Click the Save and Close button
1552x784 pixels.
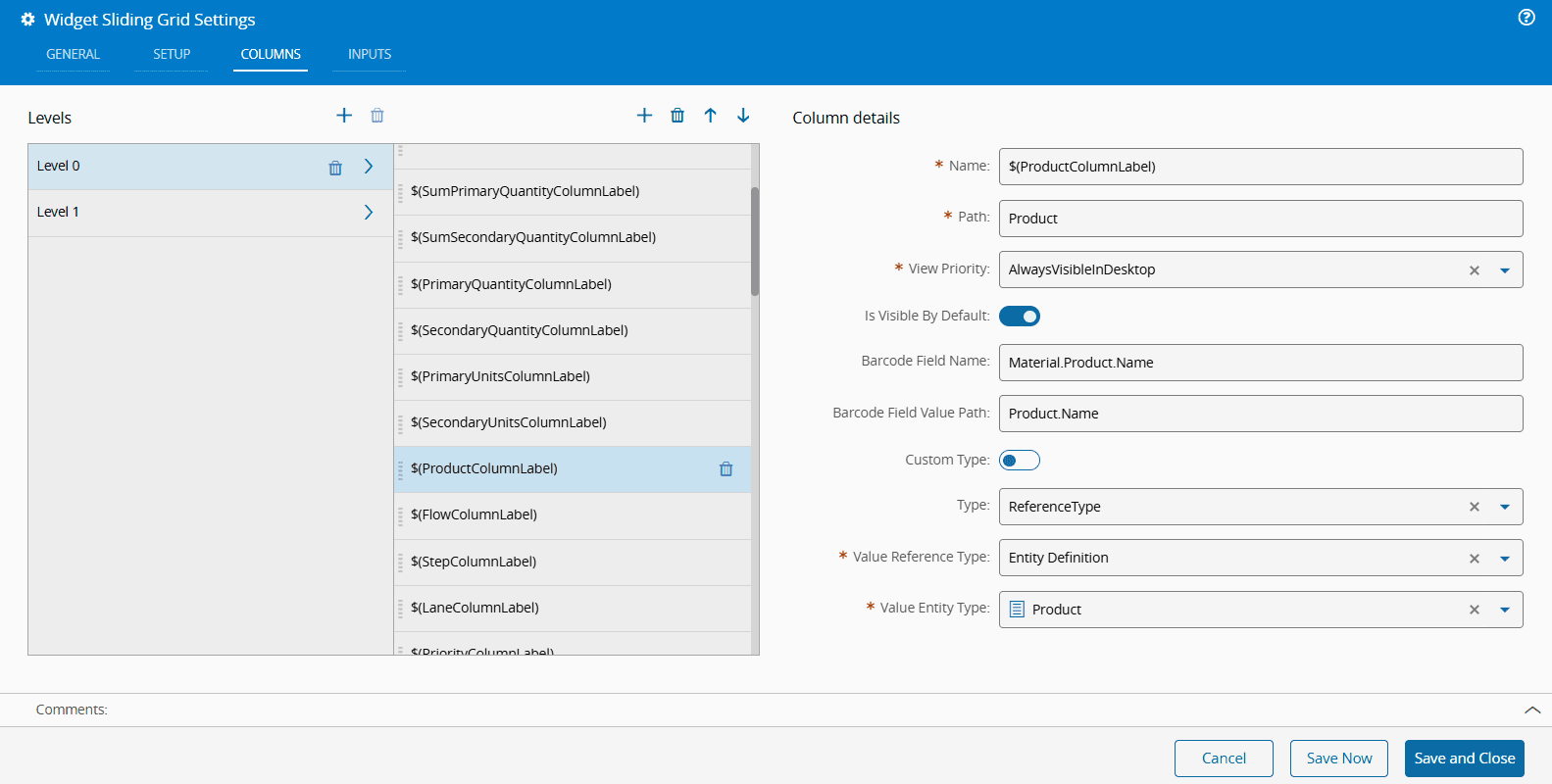(1464, 759)
